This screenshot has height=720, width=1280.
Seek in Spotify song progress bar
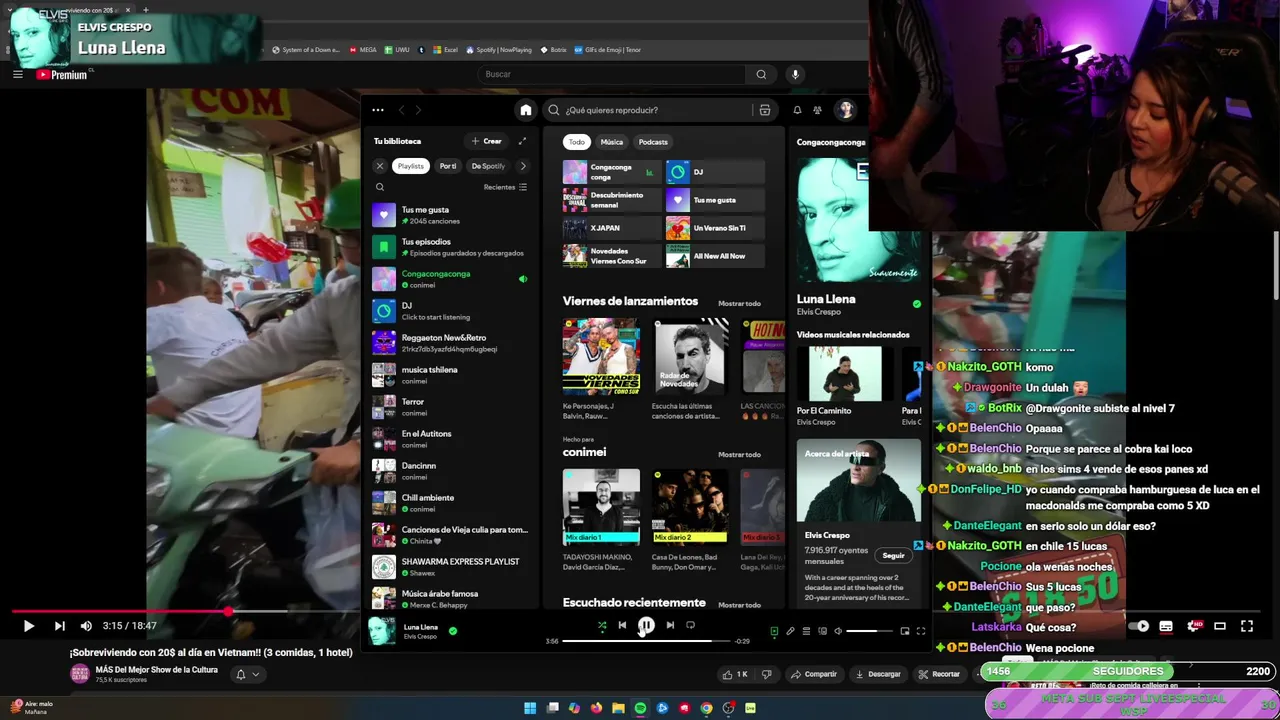tap(646, 641)
